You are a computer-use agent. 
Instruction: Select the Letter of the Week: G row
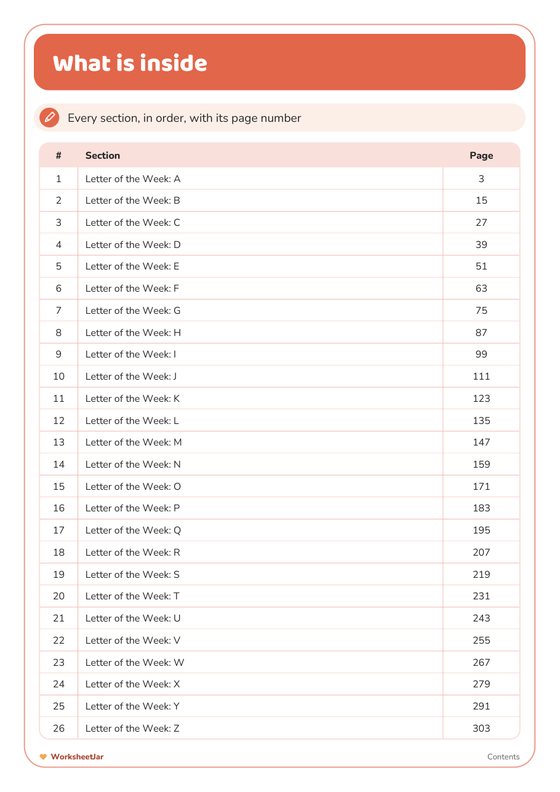pos(280,311)
